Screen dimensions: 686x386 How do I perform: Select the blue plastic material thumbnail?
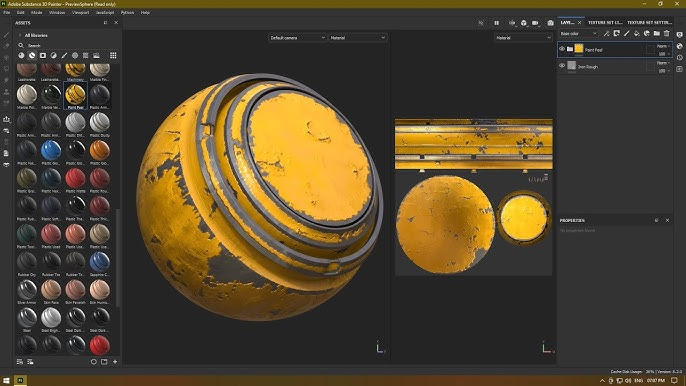click(51, 150)
